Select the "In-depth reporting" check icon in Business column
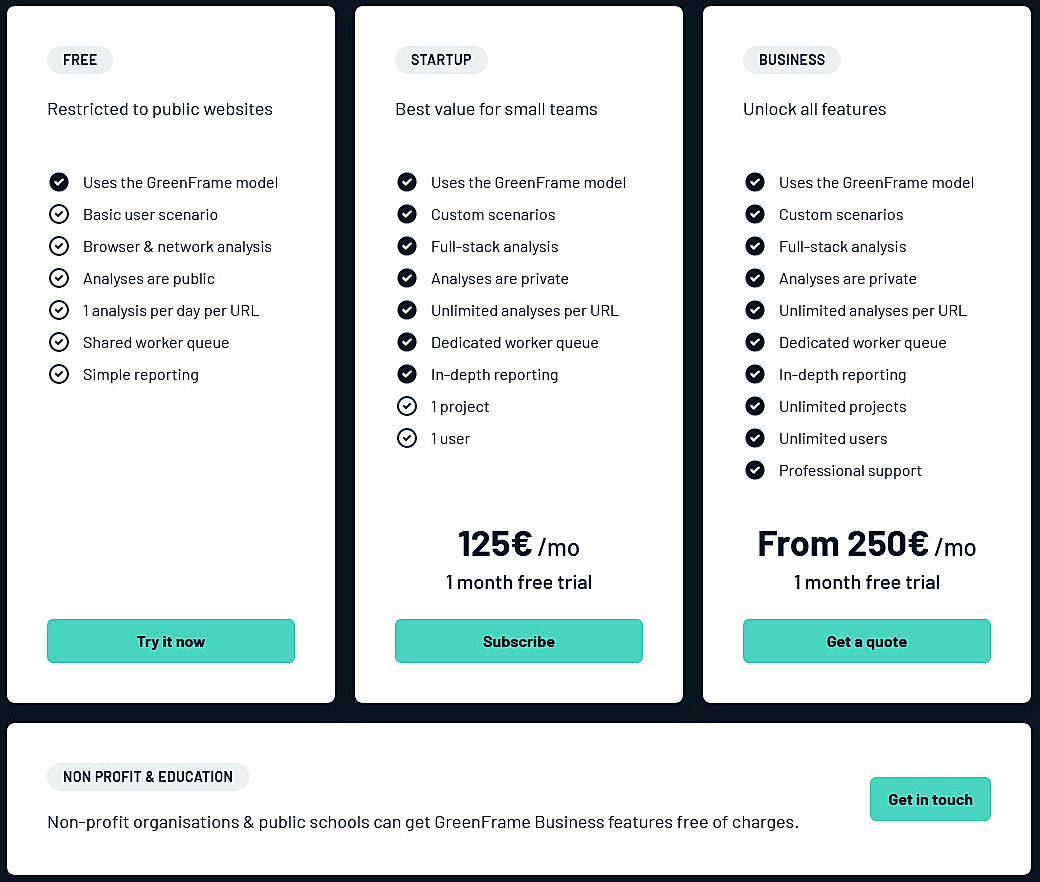The image size is (1040, 882). pyautogui.click(x=755, y=374)
